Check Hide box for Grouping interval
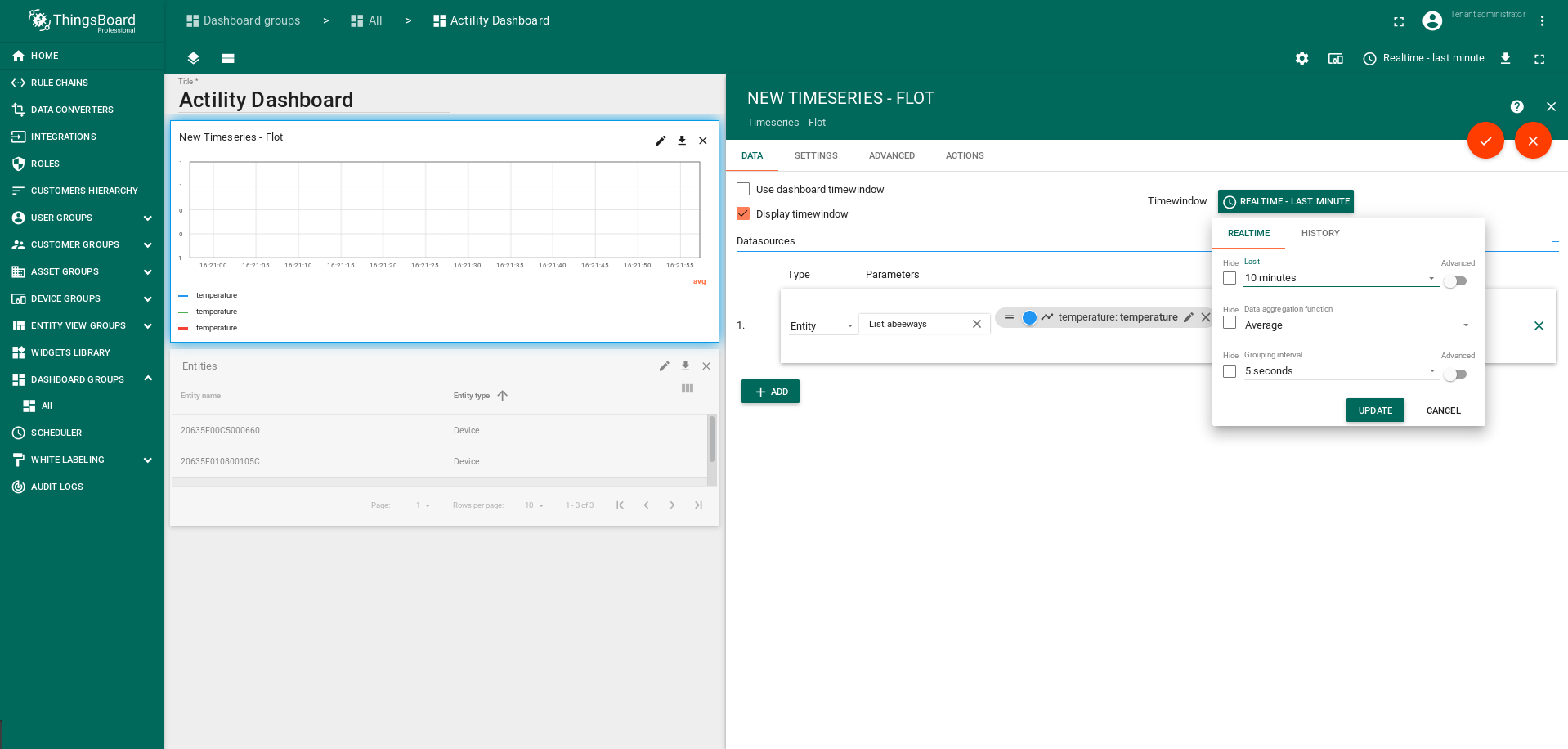The width and height of the screenshot is (1568, 749). (1230, 371)
